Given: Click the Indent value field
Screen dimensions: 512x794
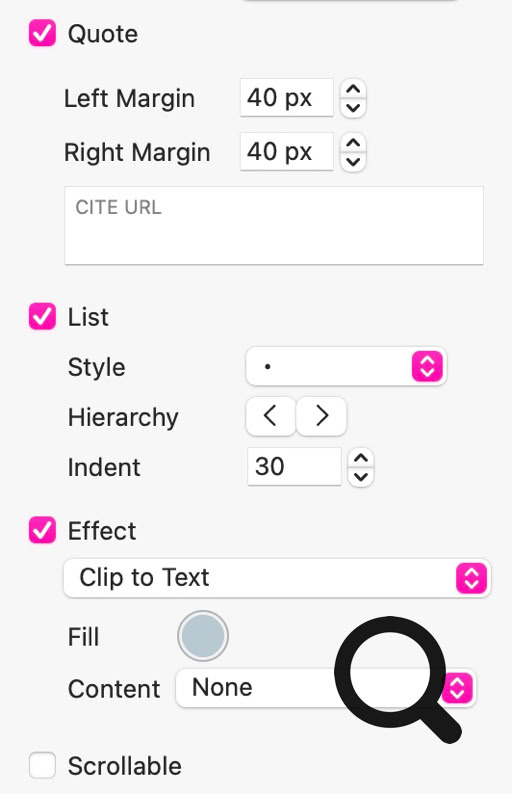Looking at the screenshot, I should point(294,466).
